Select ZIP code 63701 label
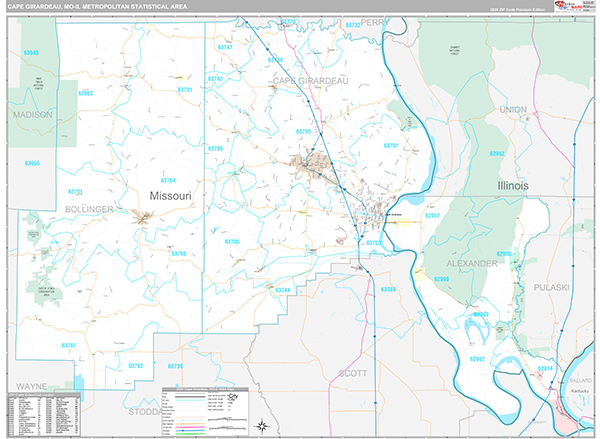This screenshot has height=439, width=600. (x=391, y=146)
